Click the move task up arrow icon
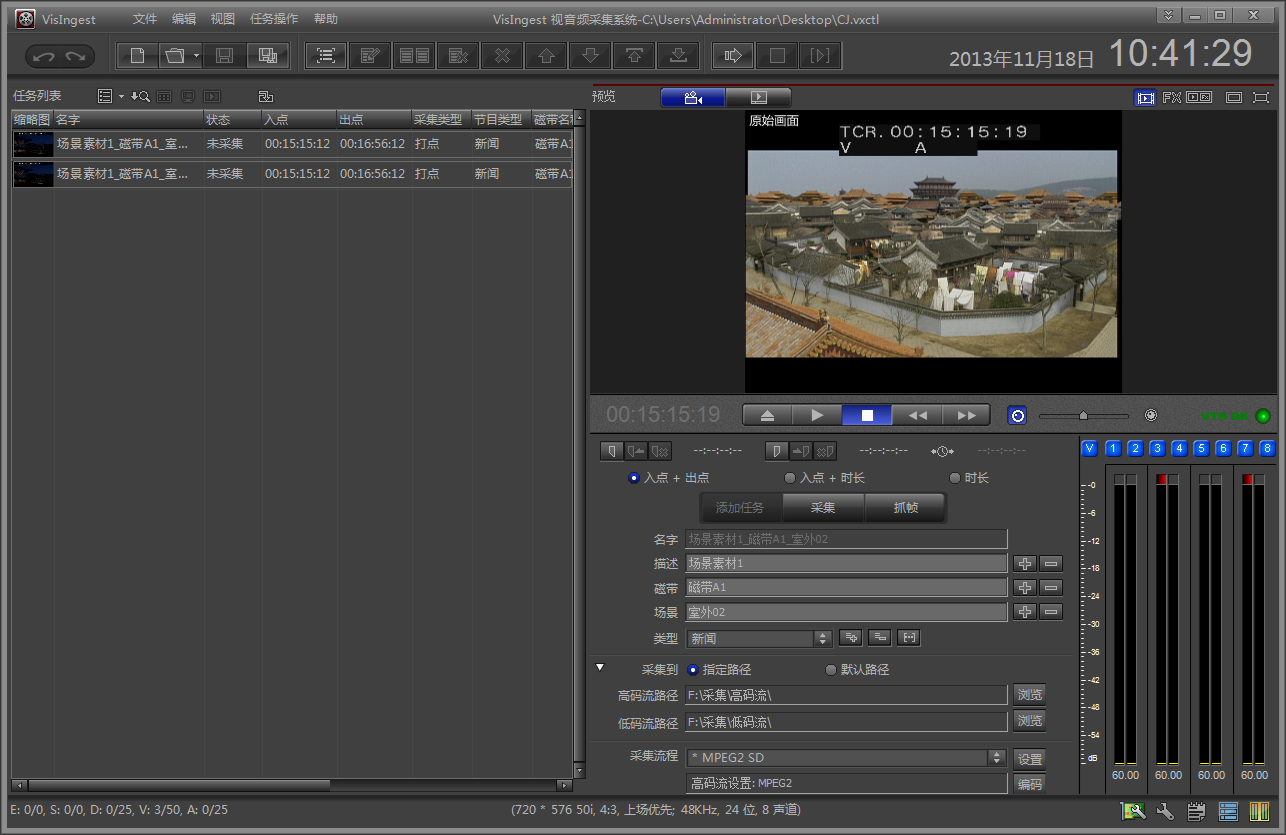The image size is (1286, 835). coord(546,56)
